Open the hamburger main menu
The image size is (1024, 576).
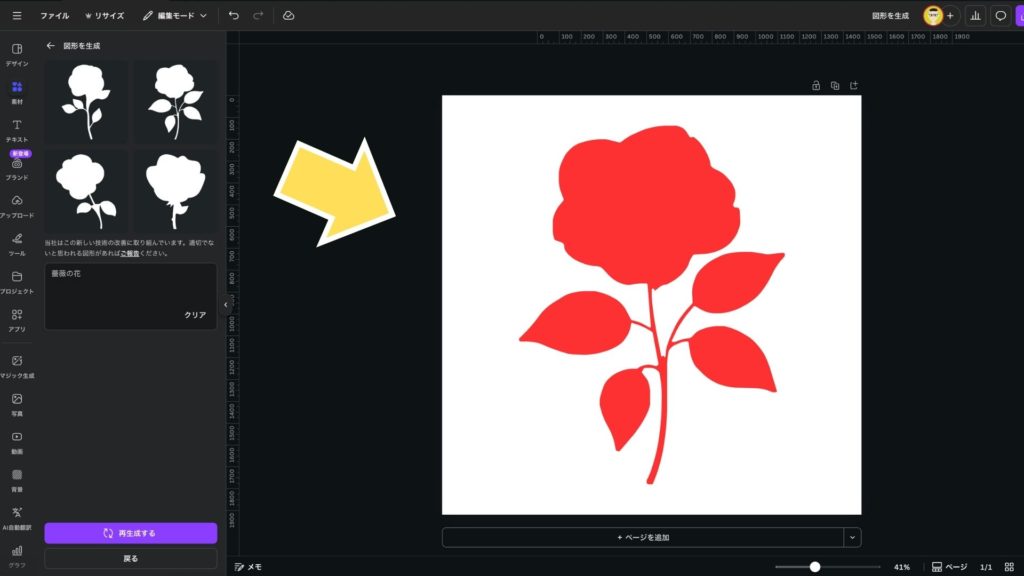pos(17,16)
